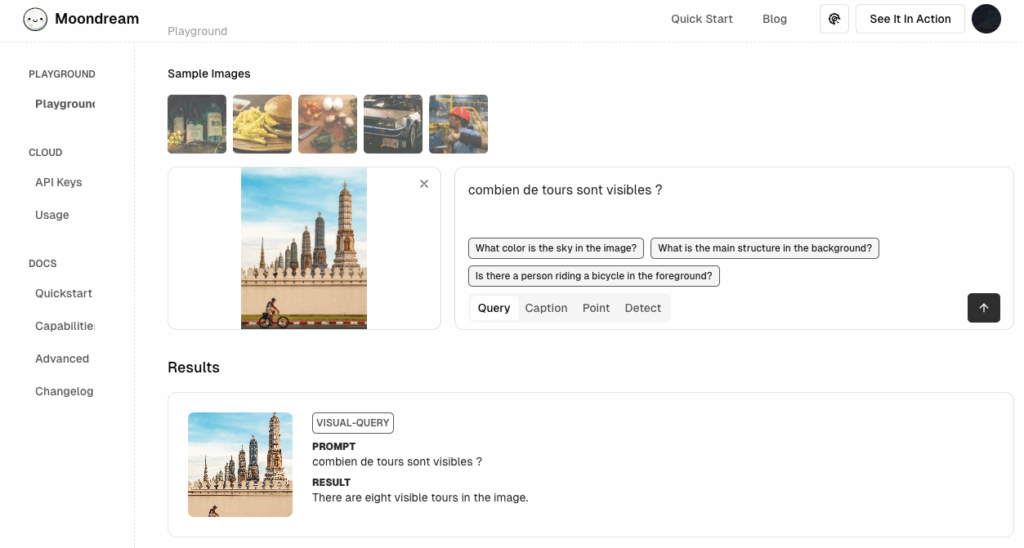This screenshot has width=1024, height=548.
Task: Select the french fries sample image
Action: click(x=262, y=124)
